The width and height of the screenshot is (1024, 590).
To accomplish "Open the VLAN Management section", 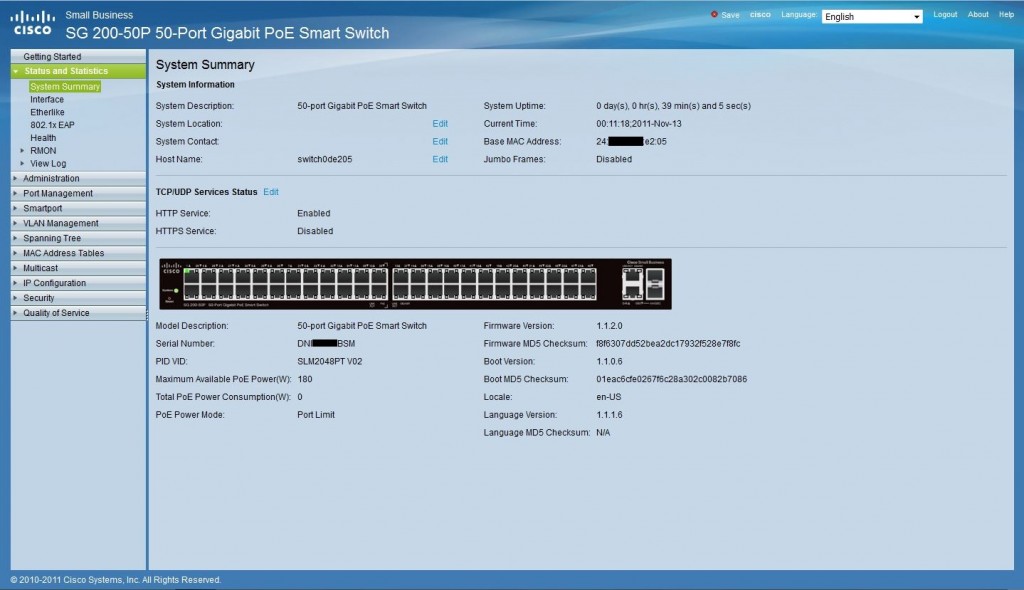I will [x=60, y=224].
